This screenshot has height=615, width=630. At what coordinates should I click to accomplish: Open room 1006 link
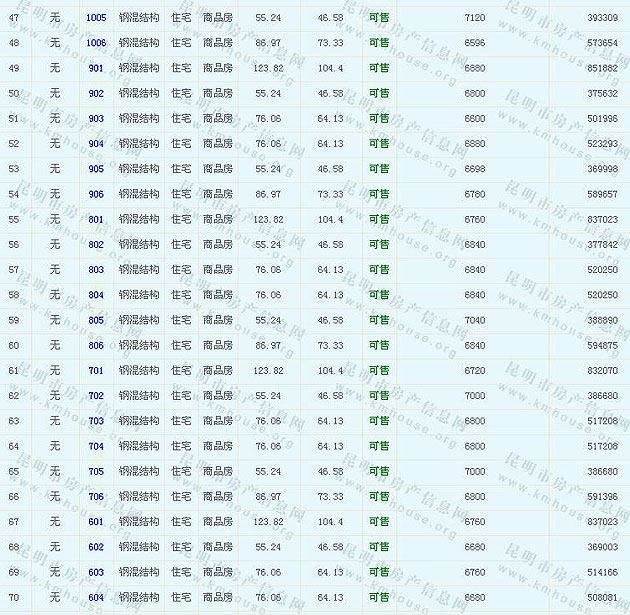(96, 43)
